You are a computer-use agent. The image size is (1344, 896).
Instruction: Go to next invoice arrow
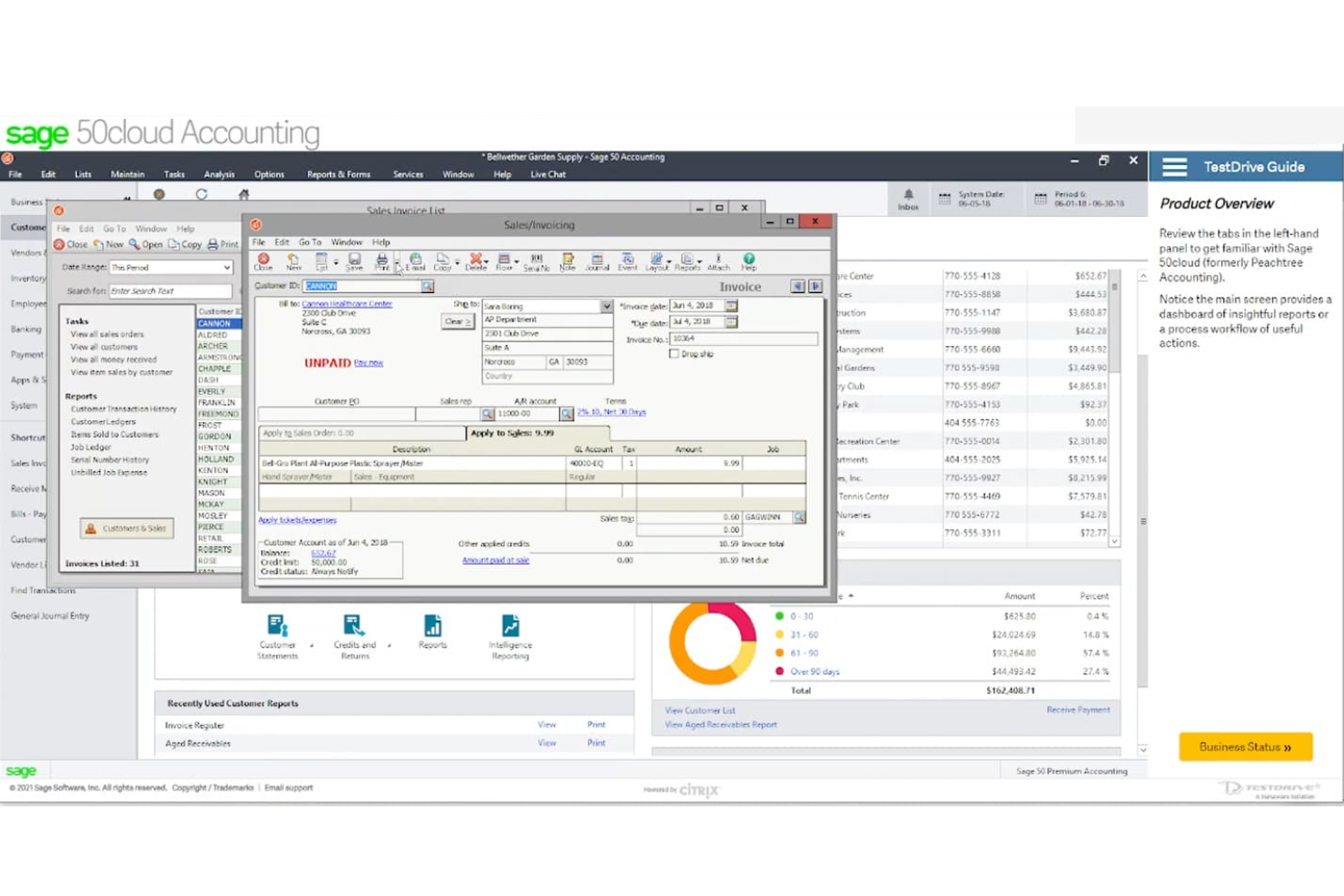point(815,286)
